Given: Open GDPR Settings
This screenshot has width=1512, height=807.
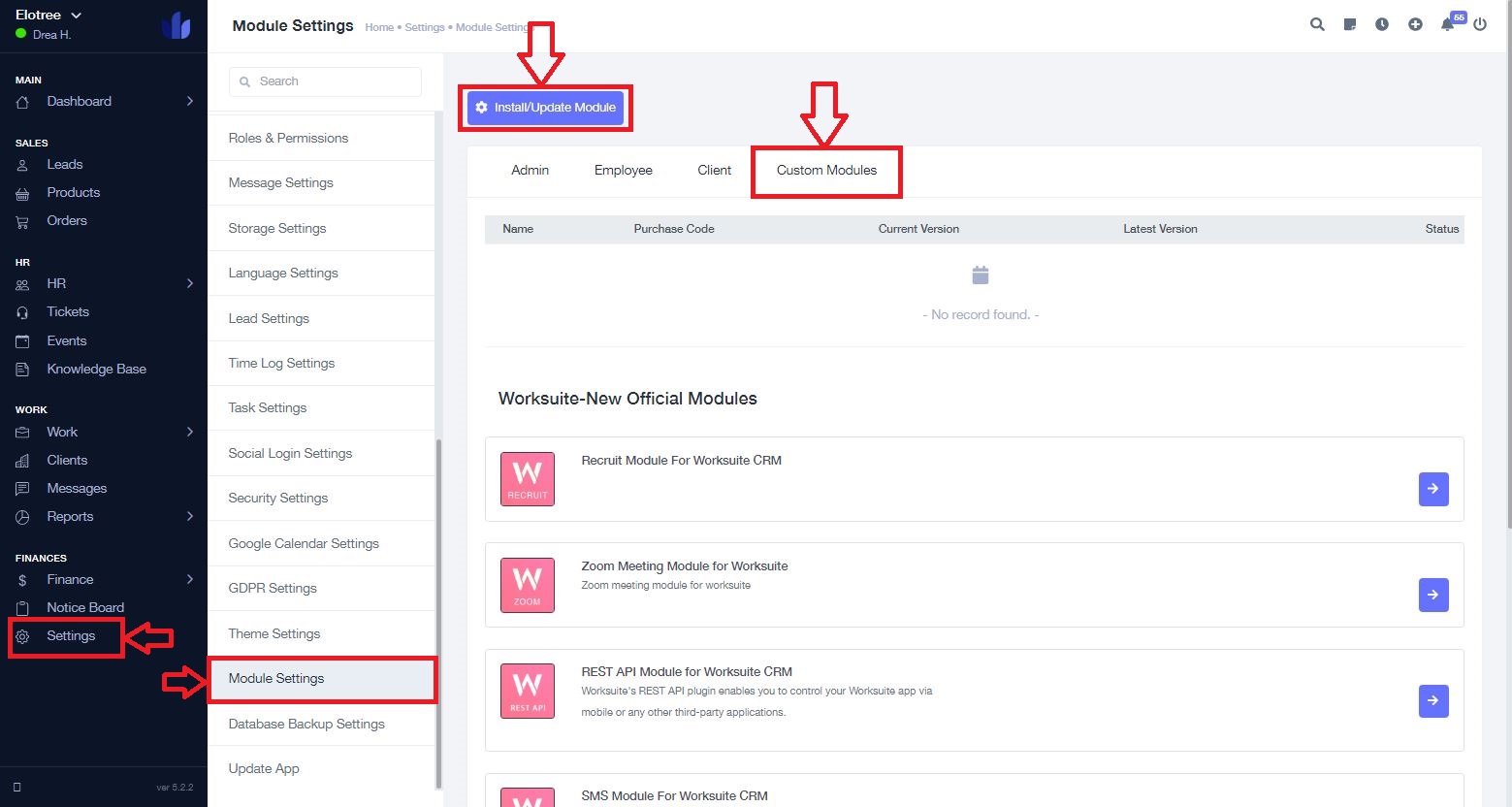Looking at the screenshot, I should pos(321,588).
